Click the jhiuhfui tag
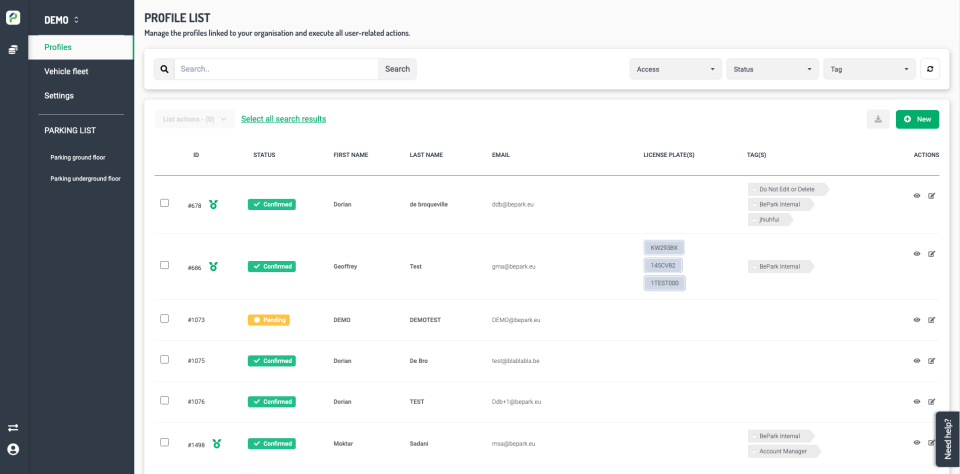960x474 pixels. click(x=770, y=220)
